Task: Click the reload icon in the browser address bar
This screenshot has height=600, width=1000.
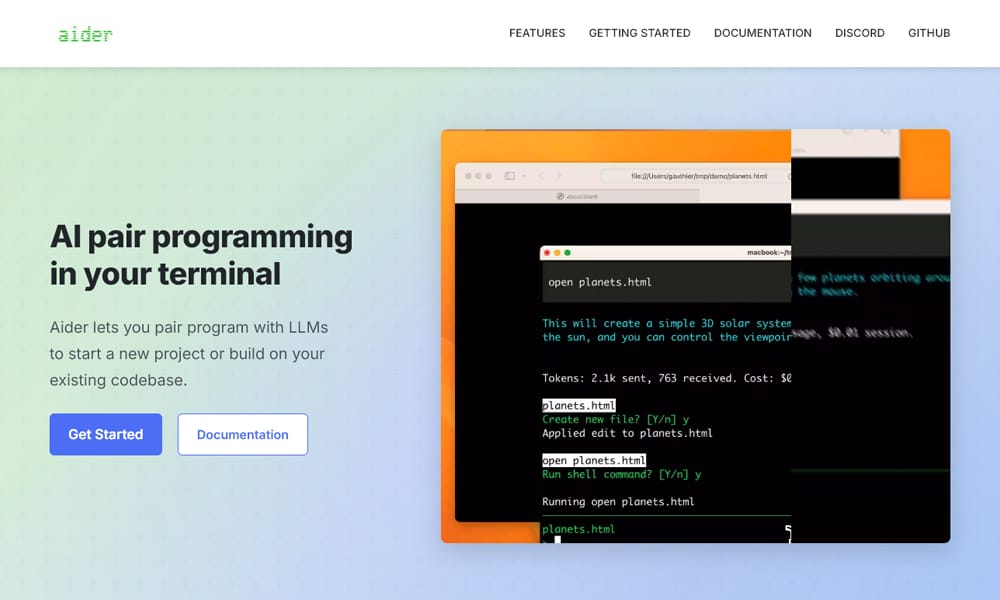Action: (x=789, y=175)
